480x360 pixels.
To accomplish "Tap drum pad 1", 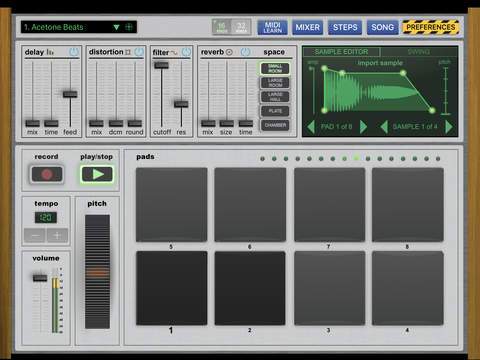I will (x=172, y=288).
